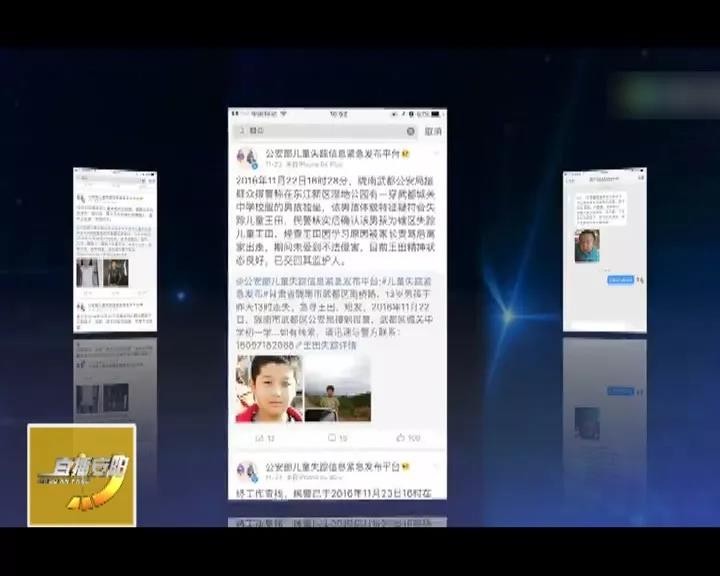Screen dimensions: 720x576
Task: Open first post's account avatar
Action: [x=246, y=157]
